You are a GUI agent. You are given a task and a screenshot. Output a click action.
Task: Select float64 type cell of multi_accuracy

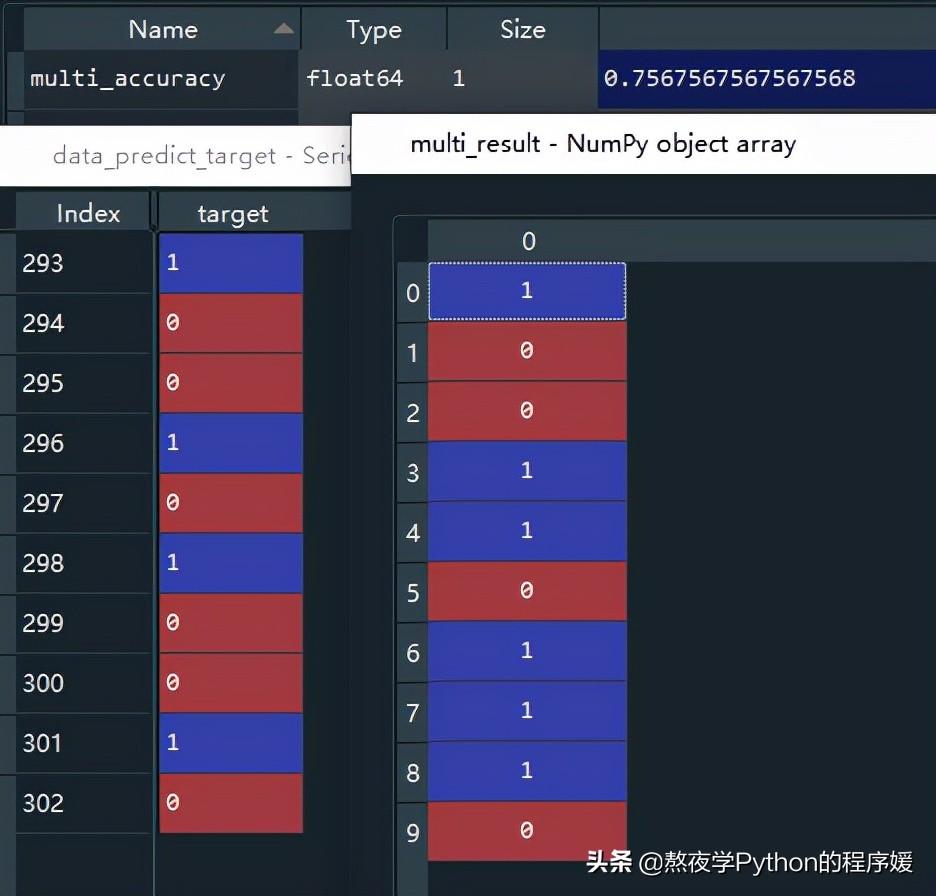(x=354, y=78)
